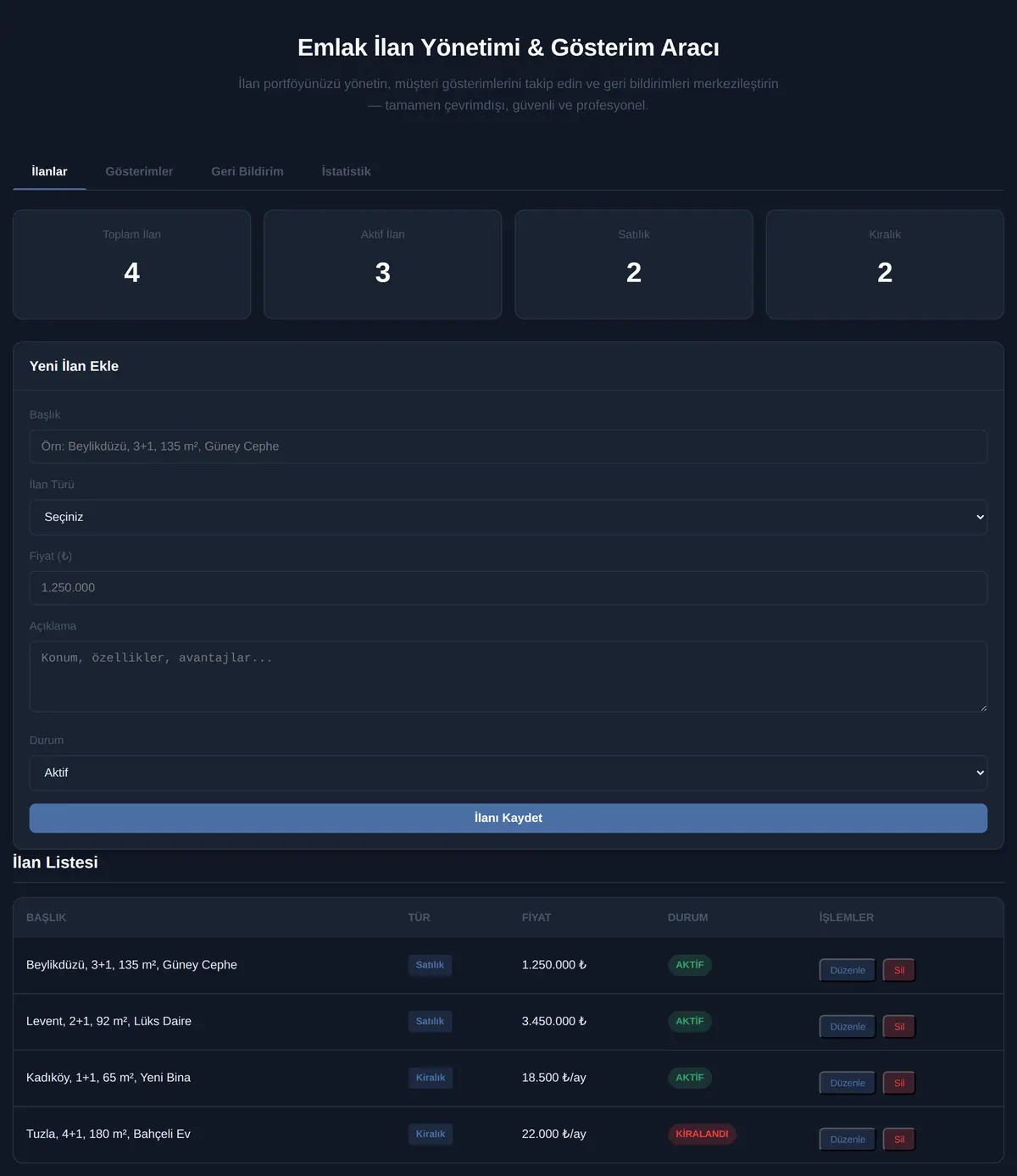Viewport: 1017px width, 1176px height.
Task: Click the Satılık stat card
Action: click(x=634, y=264)
